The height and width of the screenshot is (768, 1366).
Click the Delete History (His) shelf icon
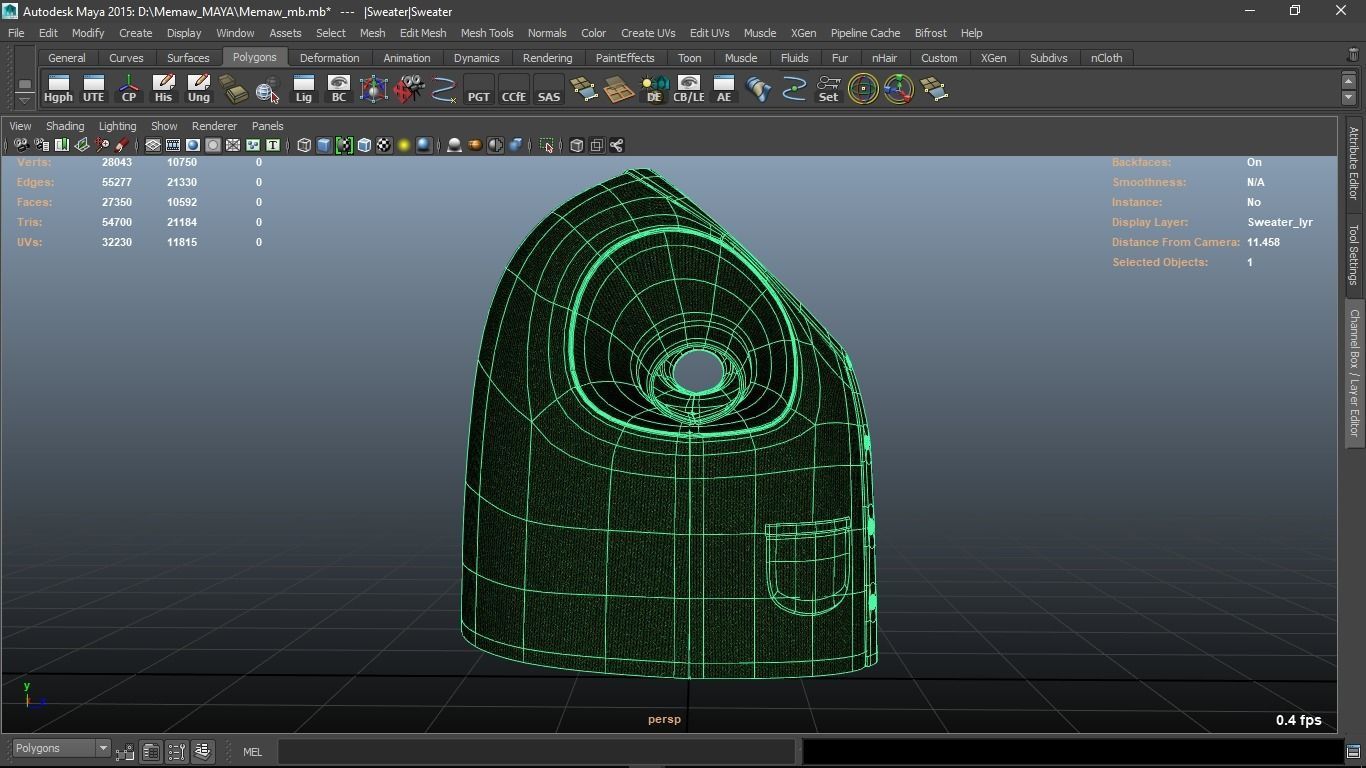click(x=163, y=89)
